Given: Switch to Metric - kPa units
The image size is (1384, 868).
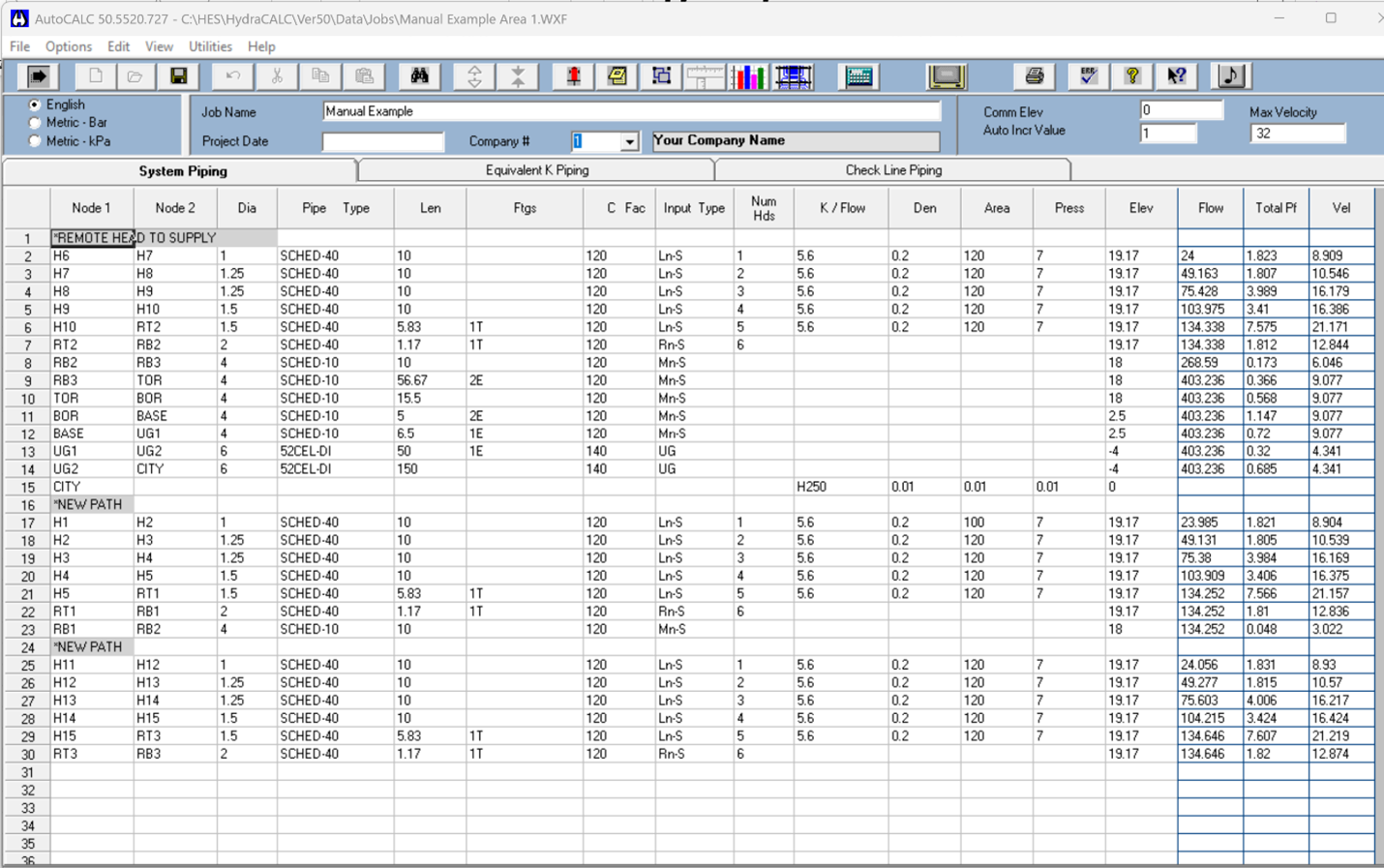Looking at the screenshot, I should [x=32, y=138].
